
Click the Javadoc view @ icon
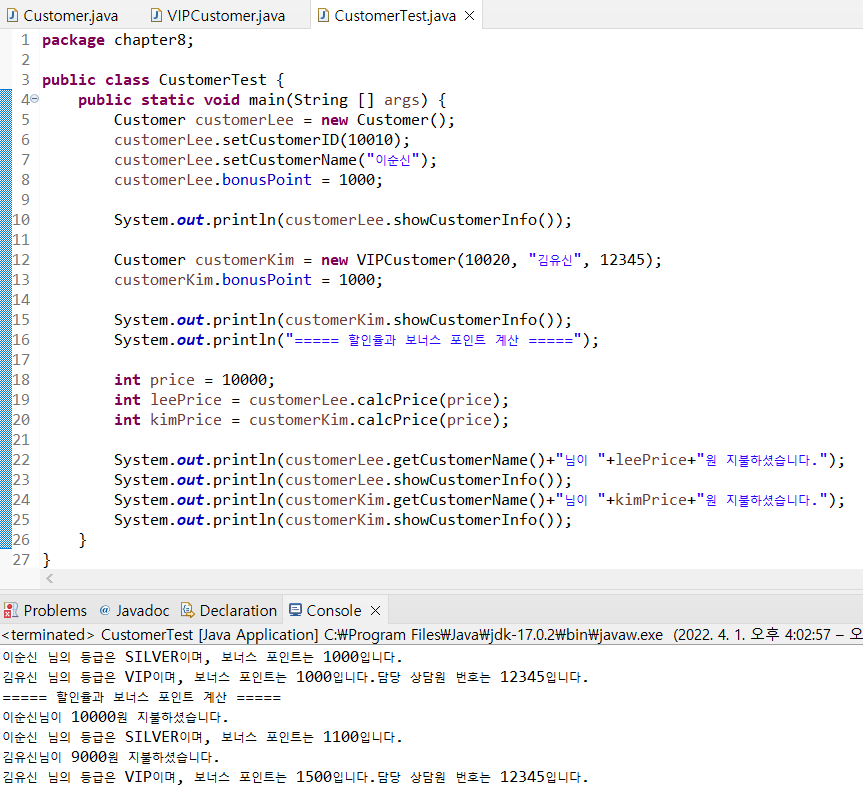point(105,610)
